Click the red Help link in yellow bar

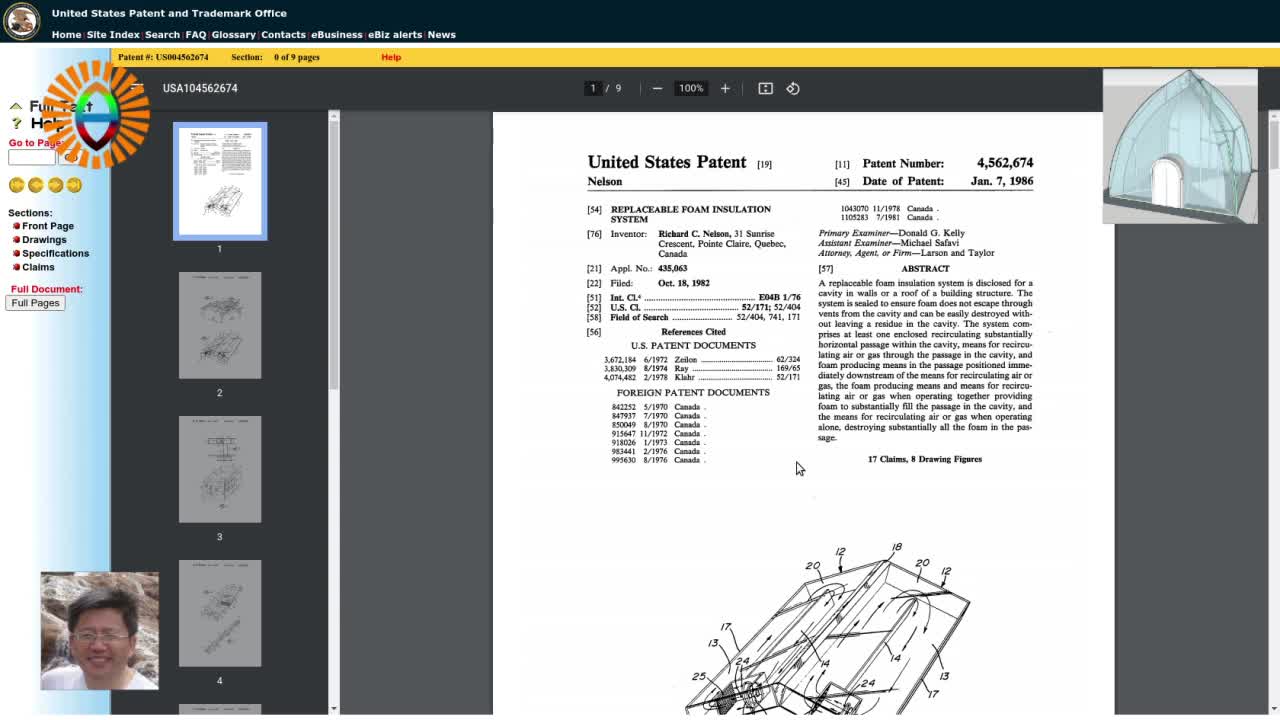[x=391, y=57]
